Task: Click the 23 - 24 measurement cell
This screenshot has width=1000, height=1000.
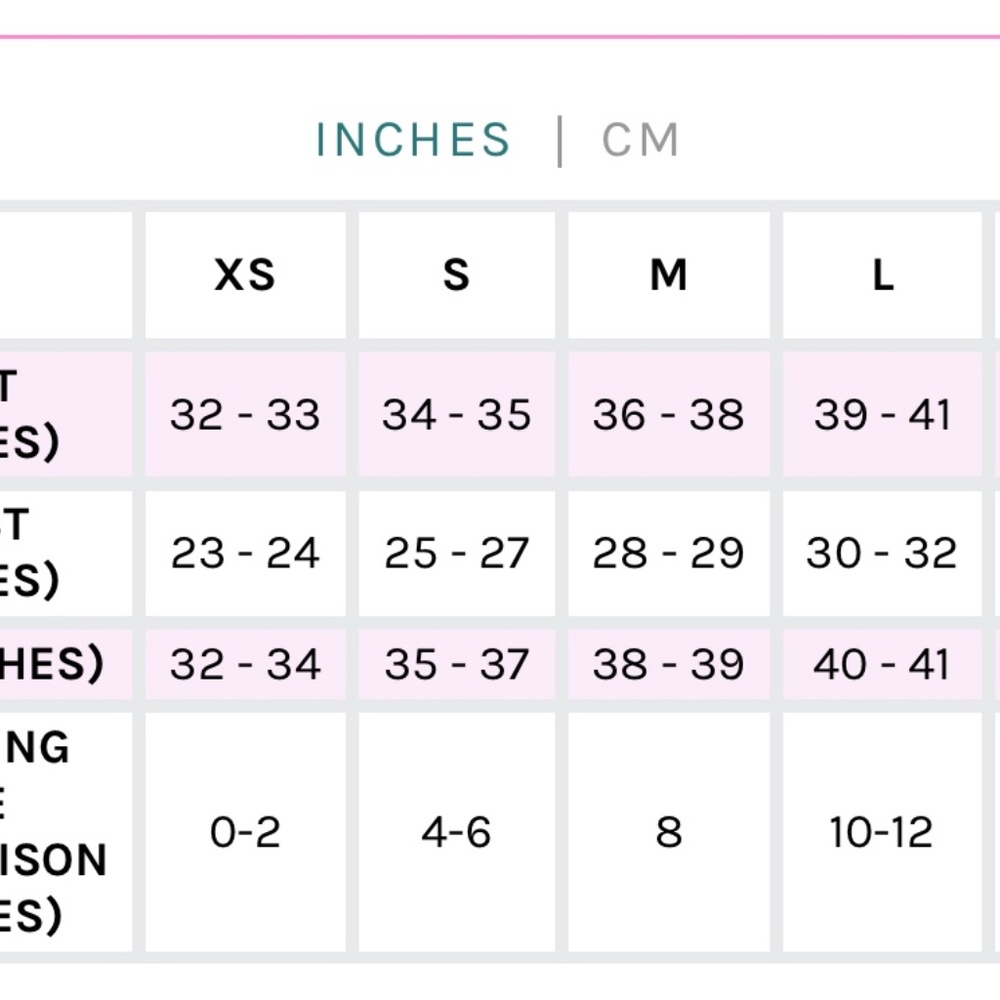Action: click(245, 553)
